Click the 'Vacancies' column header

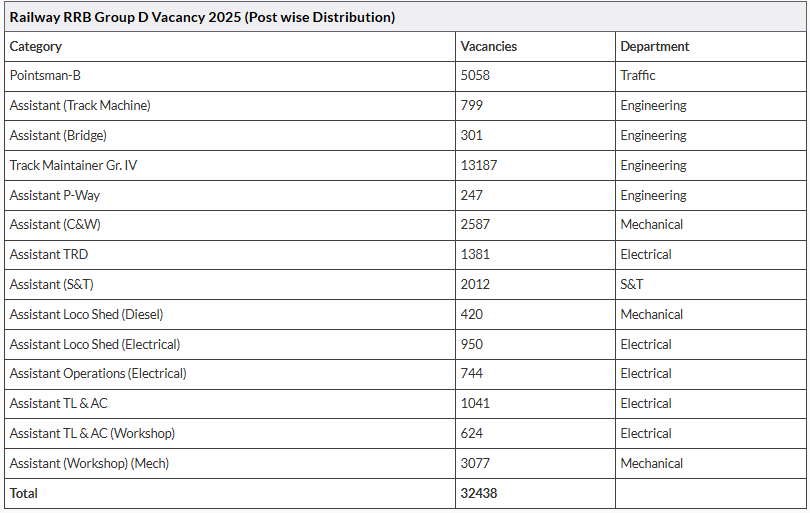tap(489, 46)
